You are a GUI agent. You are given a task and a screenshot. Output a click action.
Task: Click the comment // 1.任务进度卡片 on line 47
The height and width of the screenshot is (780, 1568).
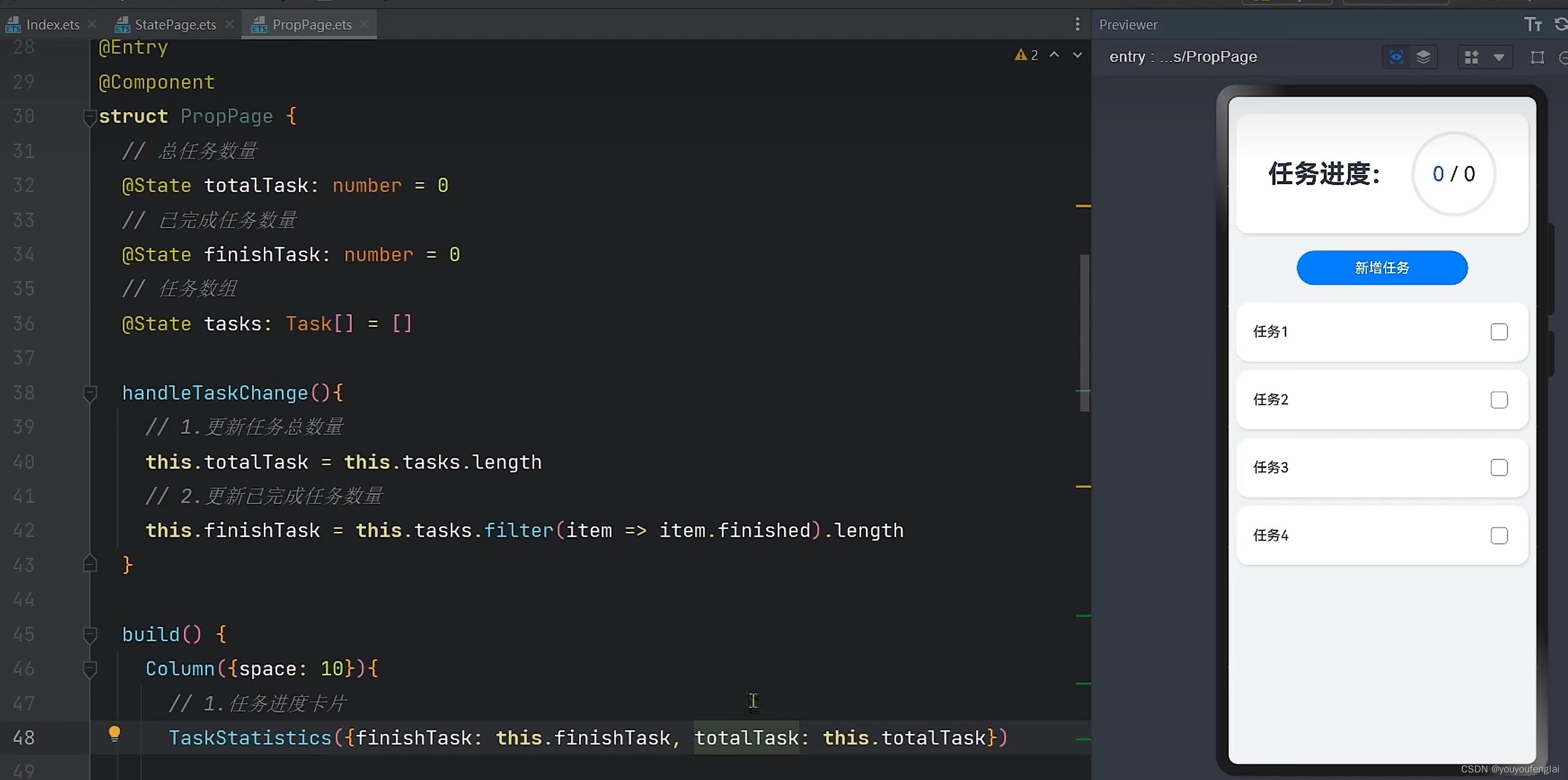tap(258, 703)
